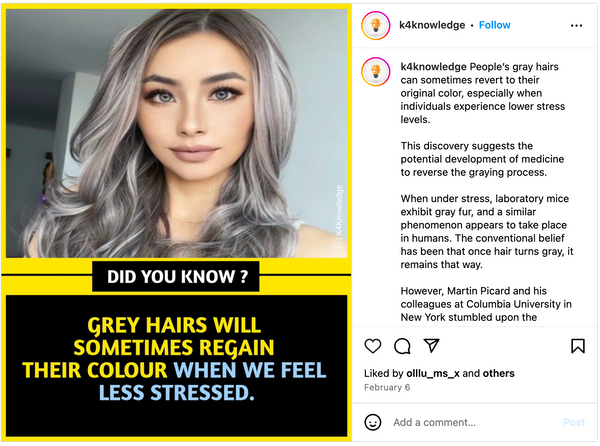The height and width of the screenshot is (446, 600).
Task: Open k4knowledge username link in caption
Action: pyautogui.click(x=434, y=67)
